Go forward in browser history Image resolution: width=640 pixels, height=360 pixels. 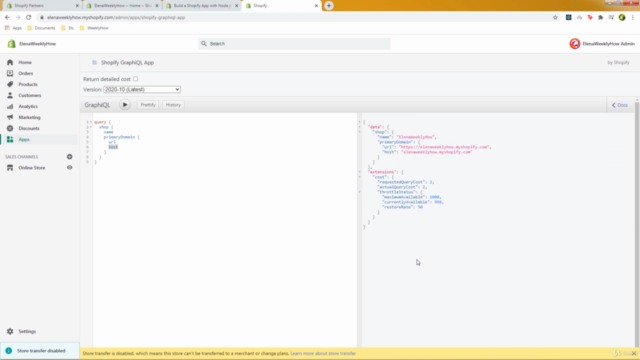coord(18,18)
